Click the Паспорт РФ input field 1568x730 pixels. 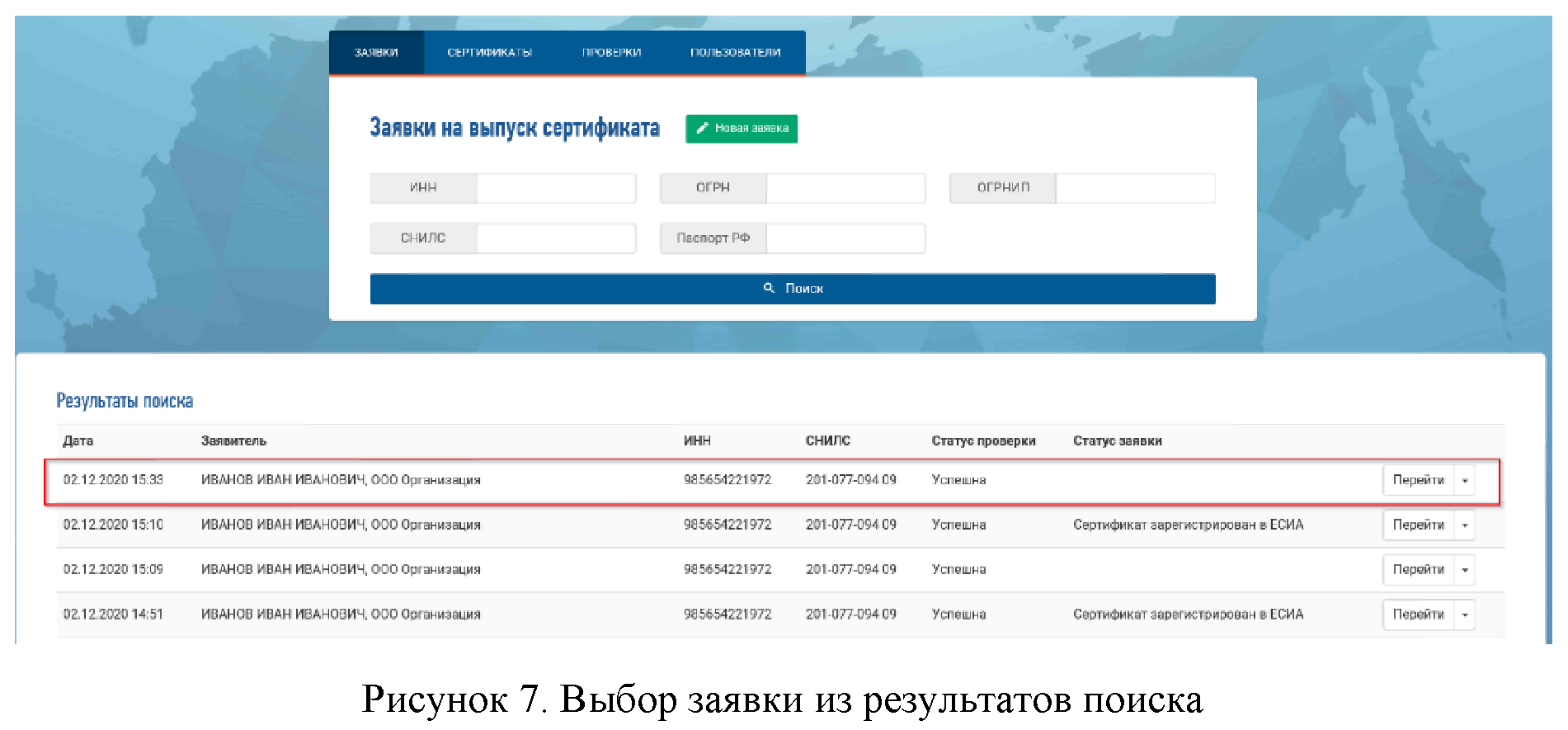[845, 238]
